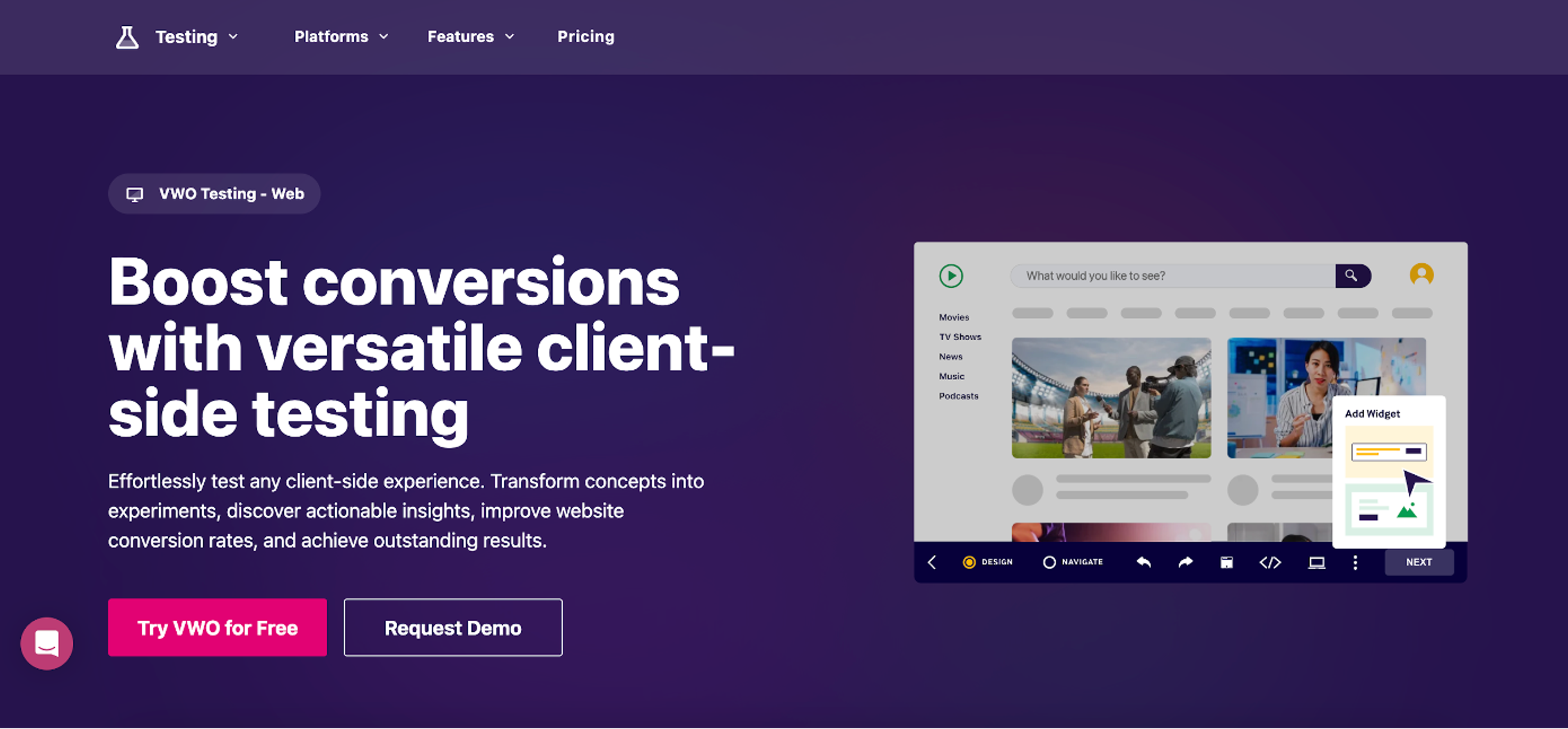Image resolution: width=1568 pixels, height=729 pixels.
Task: Click the redo arrow icon
Action: pyautogui.click(x=1185, y=562)
